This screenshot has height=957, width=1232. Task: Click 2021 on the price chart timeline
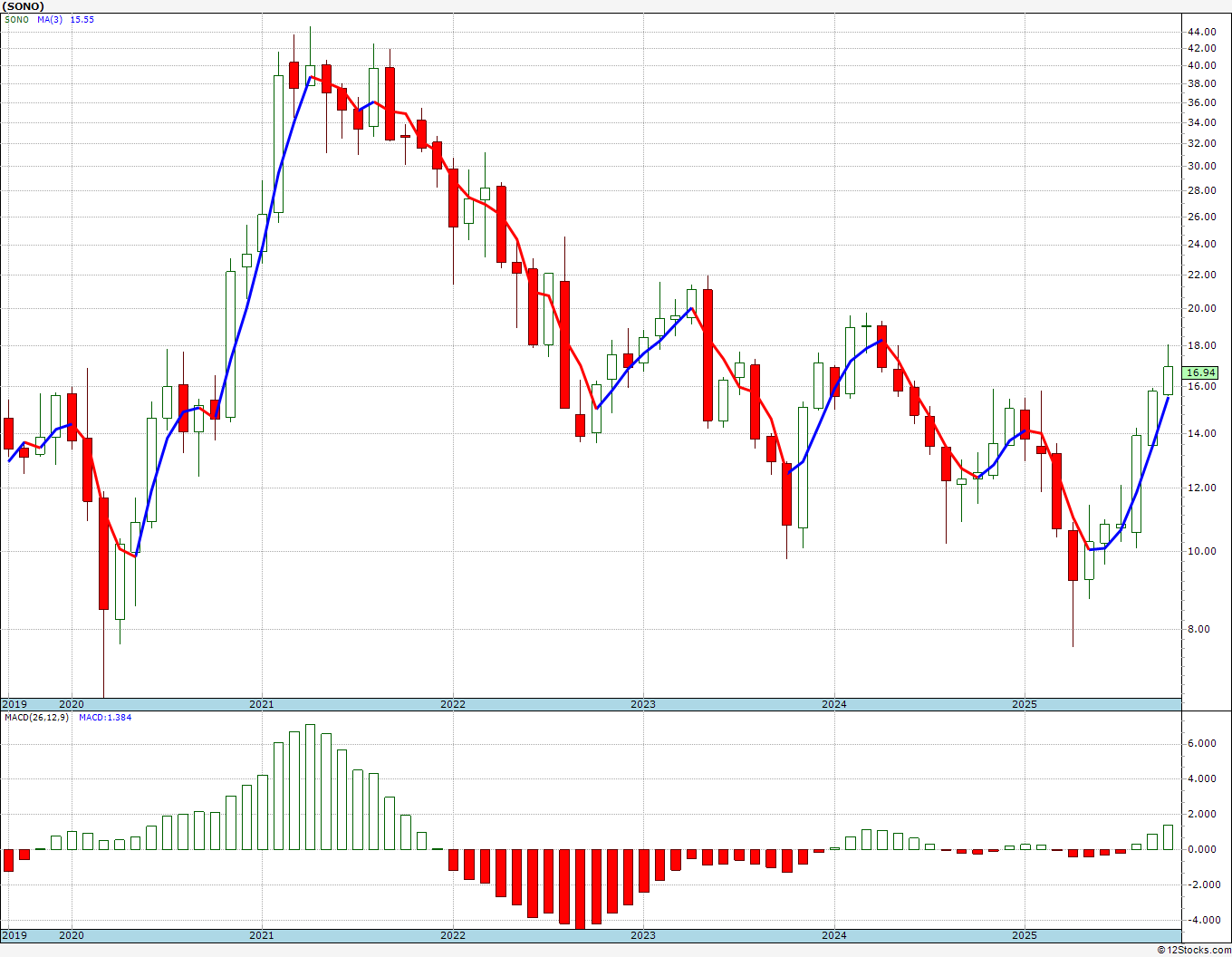point(262,704)
